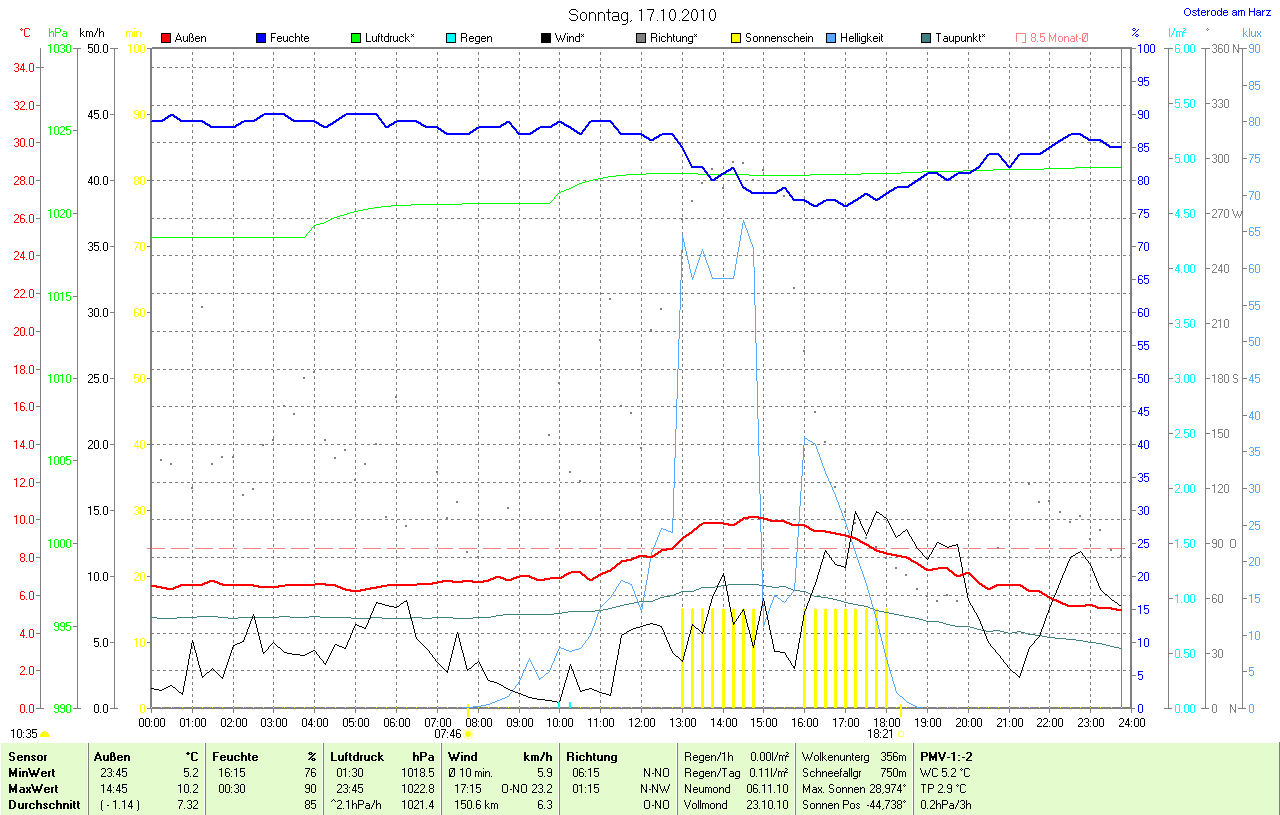Toggle the 8.5 Monat-Ø checkbox box

(x=1021, y=38)
